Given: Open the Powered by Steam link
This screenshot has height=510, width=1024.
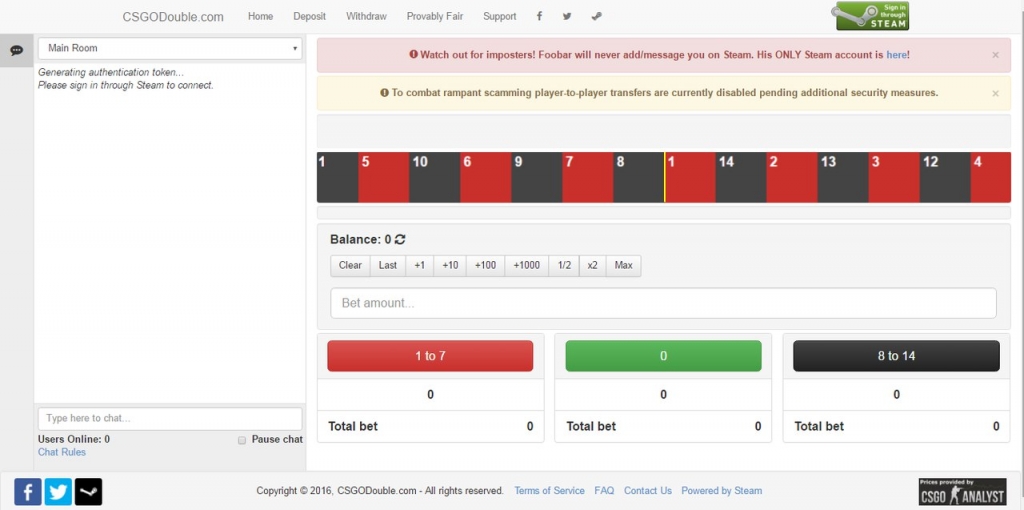Looking at the screenshot, I should 722,490.
